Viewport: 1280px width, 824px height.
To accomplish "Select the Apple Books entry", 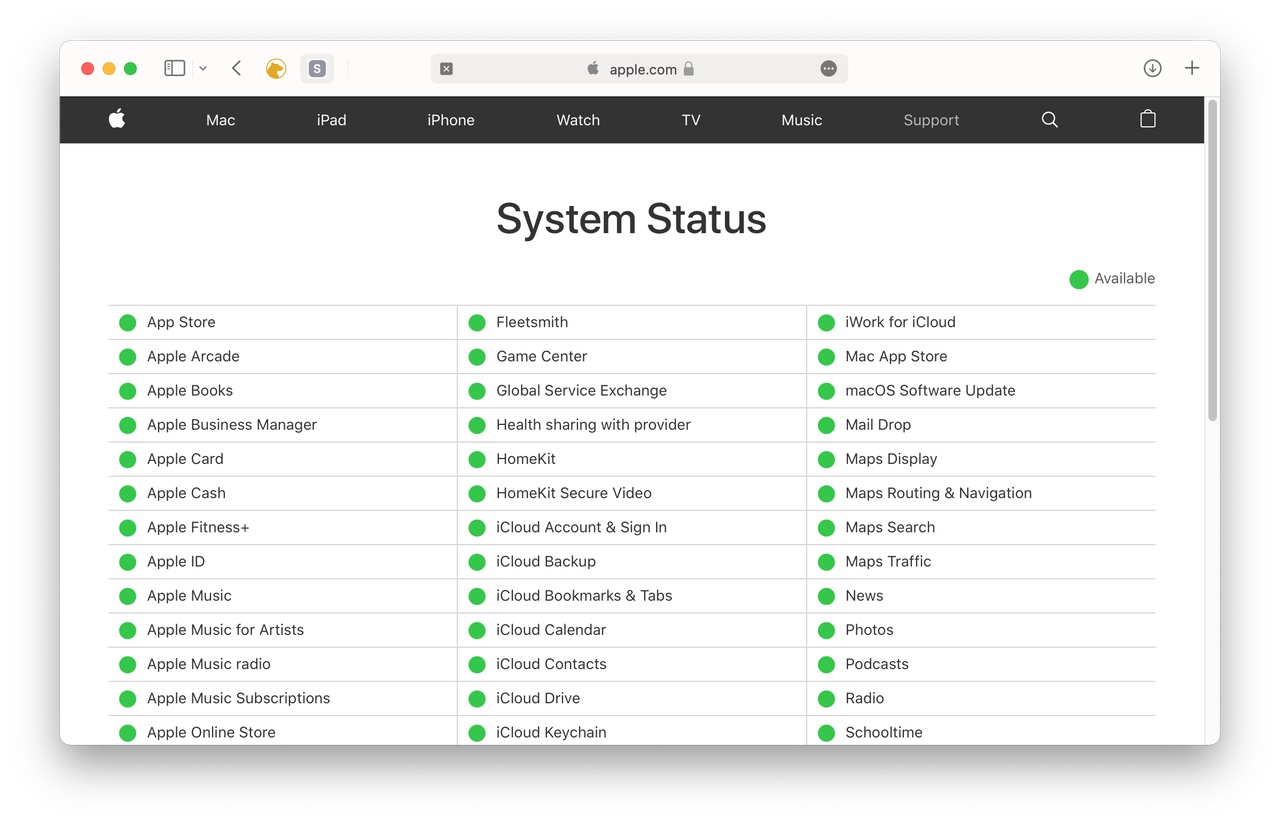I will pos(190,391).
